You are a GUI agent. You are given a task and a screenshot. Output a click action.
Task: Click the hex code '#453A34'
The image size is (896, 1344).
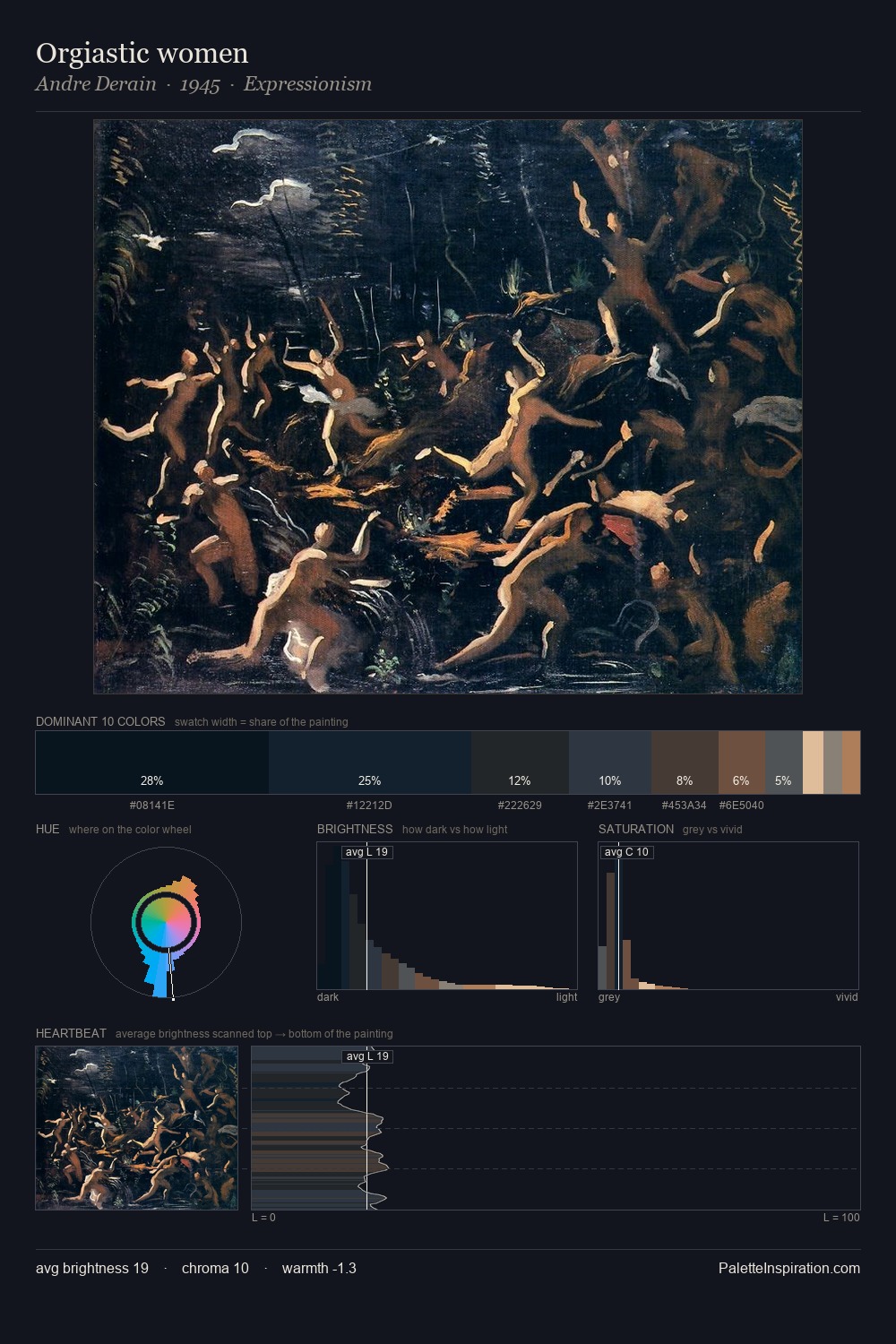coord(684,805)
